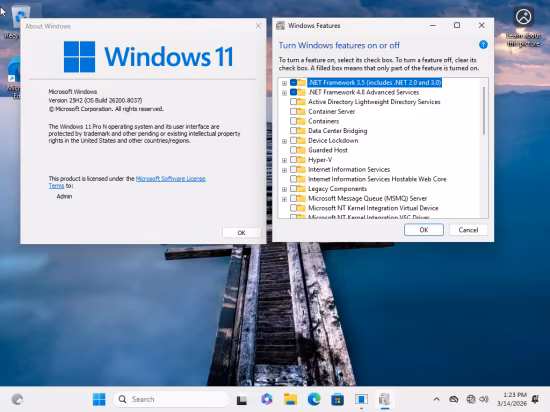Image resolution: width=550 pixels, height=412 pixels.
Task: Open the widgets button on taskbar
Action: pyautogui.click(x=17, y=399)
